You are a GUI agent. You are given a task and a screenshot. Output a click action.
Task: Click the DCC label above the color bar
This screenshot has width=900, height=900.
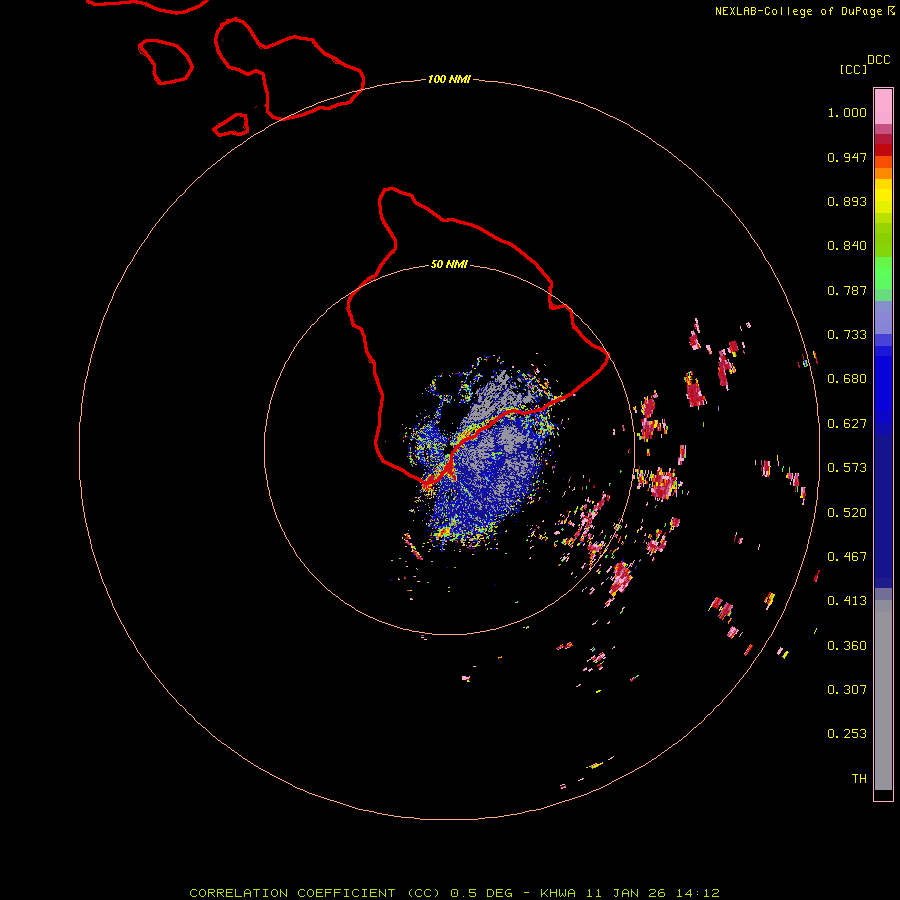[x=879, y=60]
